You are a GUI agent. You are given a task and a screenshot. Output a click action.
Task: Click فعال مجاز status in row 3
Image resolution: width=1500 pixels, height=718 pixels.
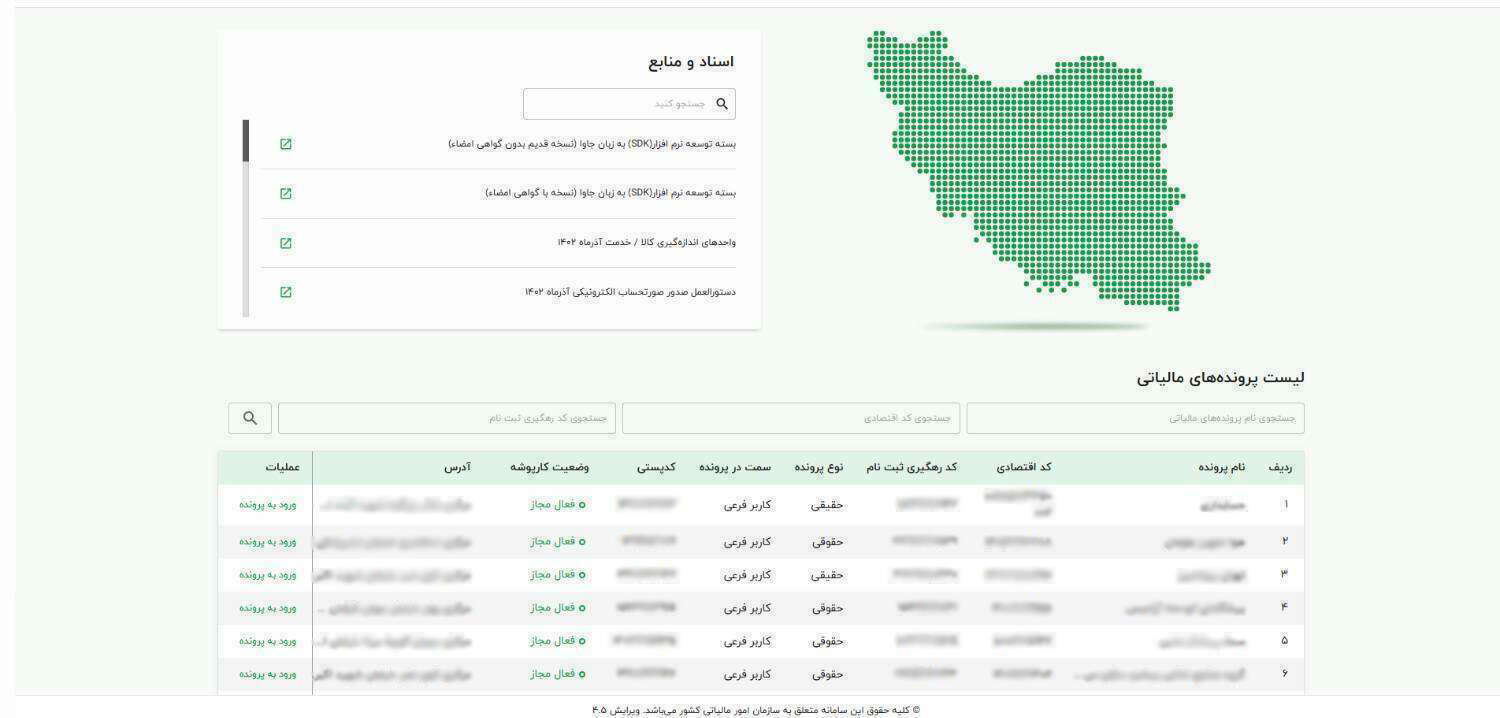click(558, 575)
